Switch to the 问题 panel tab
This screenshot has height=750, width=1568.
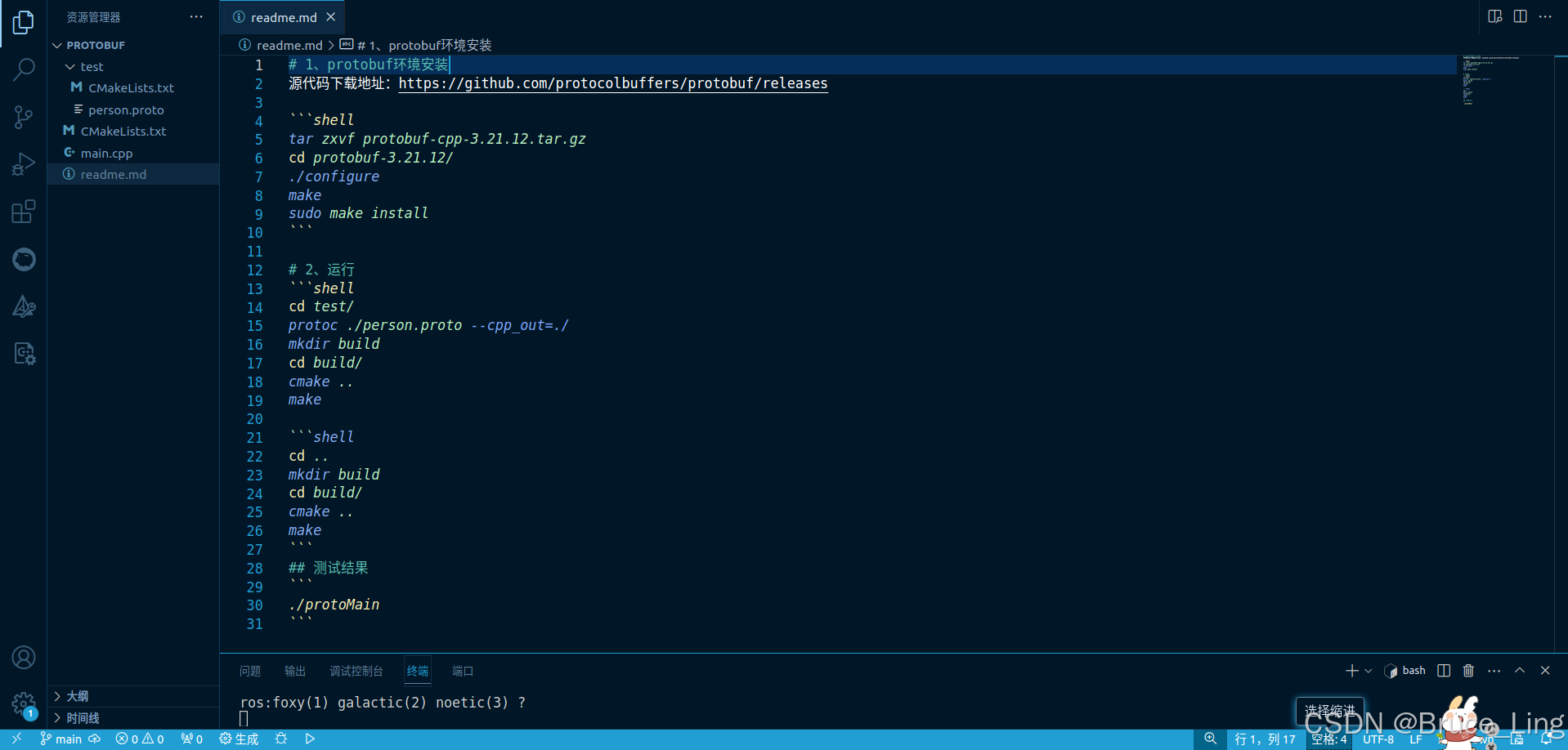pyautogui.click(x=250, y=671)
